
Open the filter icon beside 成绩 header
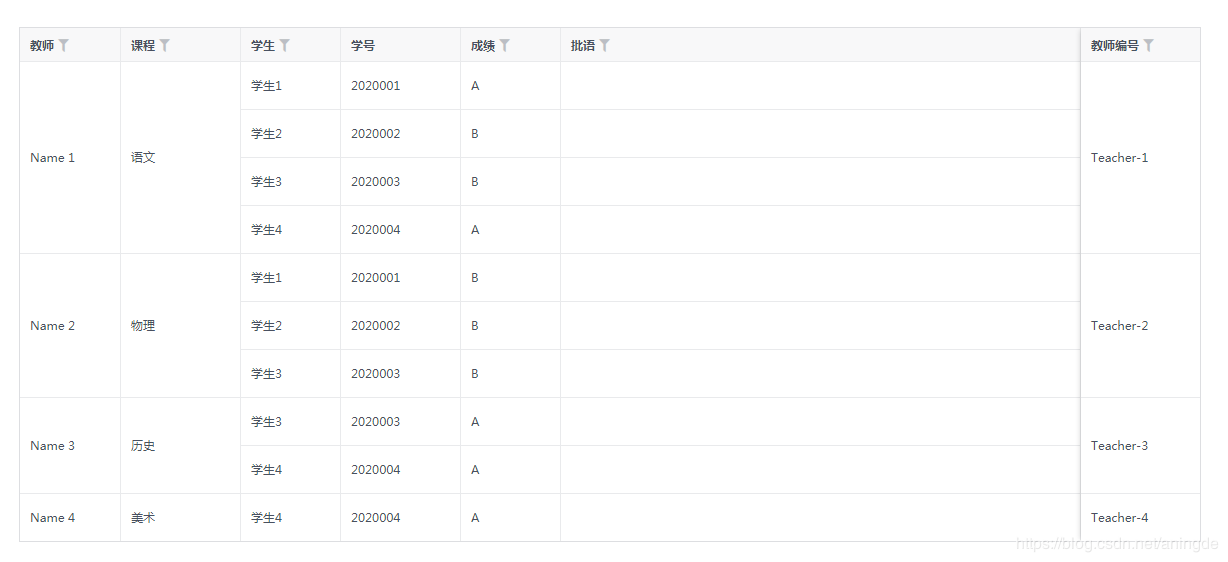click(505, 45)
